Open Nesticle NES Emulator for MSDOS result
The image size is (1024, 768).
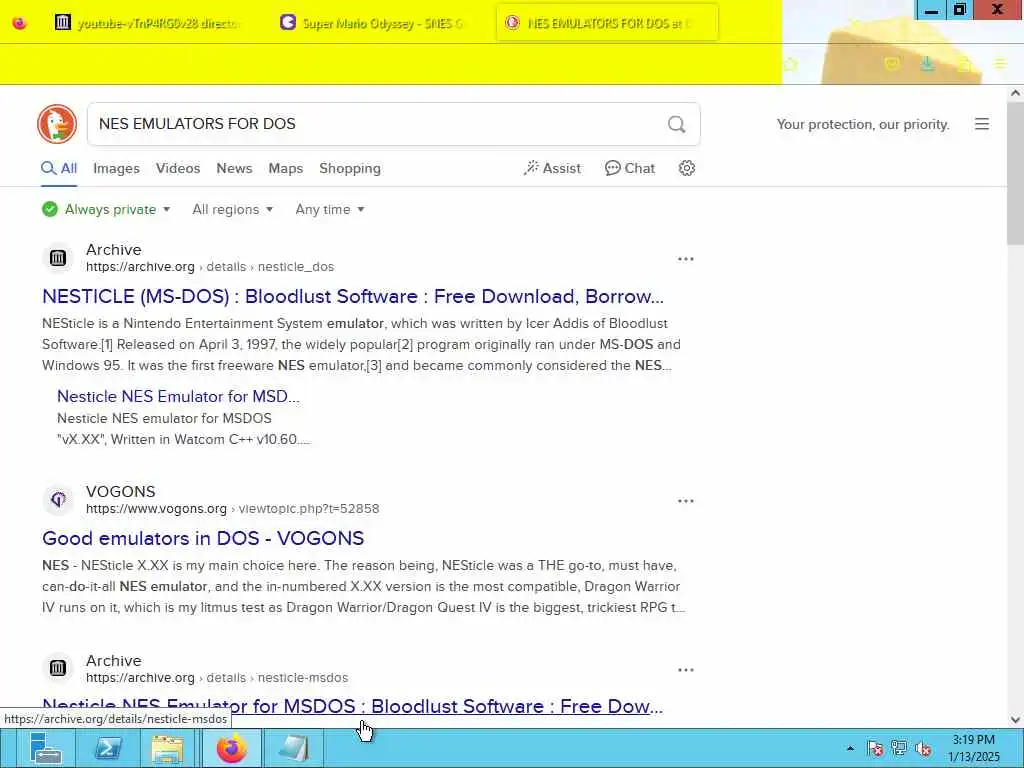(353, 707)
